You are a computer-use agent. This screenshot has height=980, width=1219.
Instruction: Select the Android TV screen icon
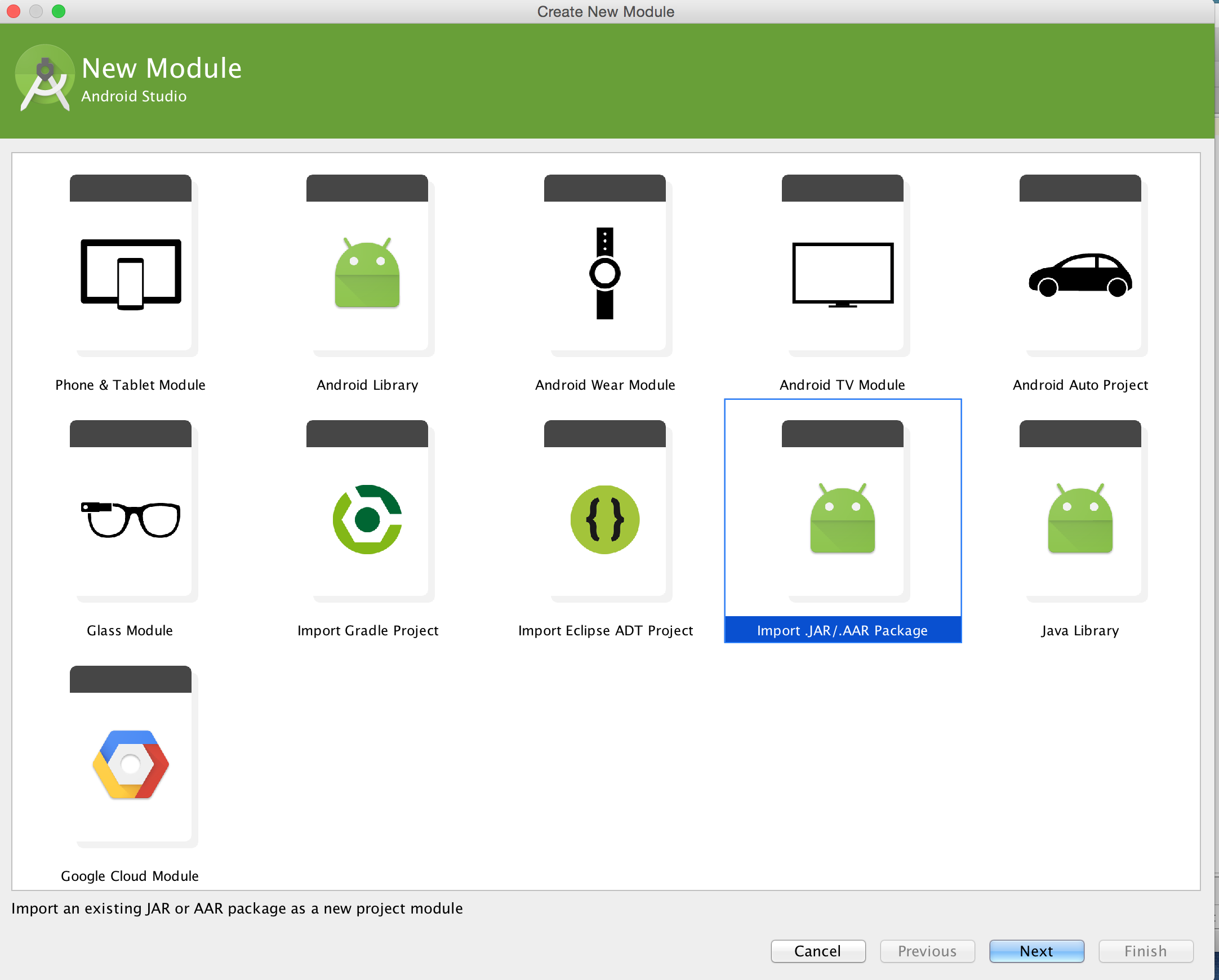point(842,274)
